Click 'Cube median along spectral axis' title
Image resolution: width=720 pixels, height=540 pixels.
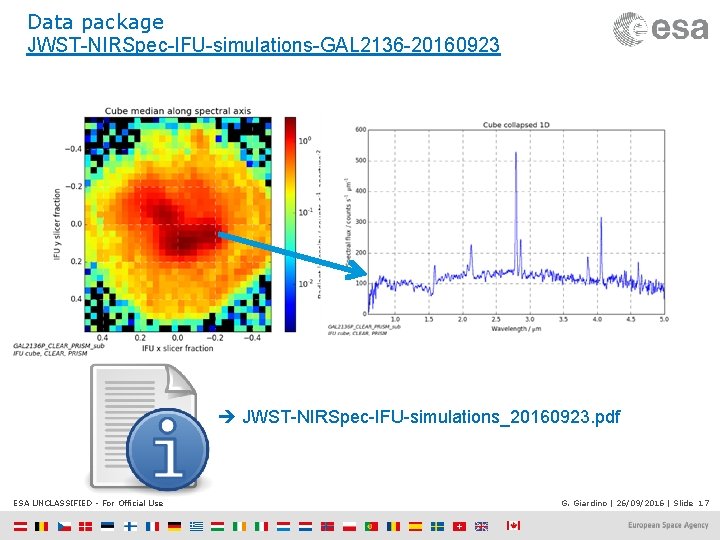point(178,111)
